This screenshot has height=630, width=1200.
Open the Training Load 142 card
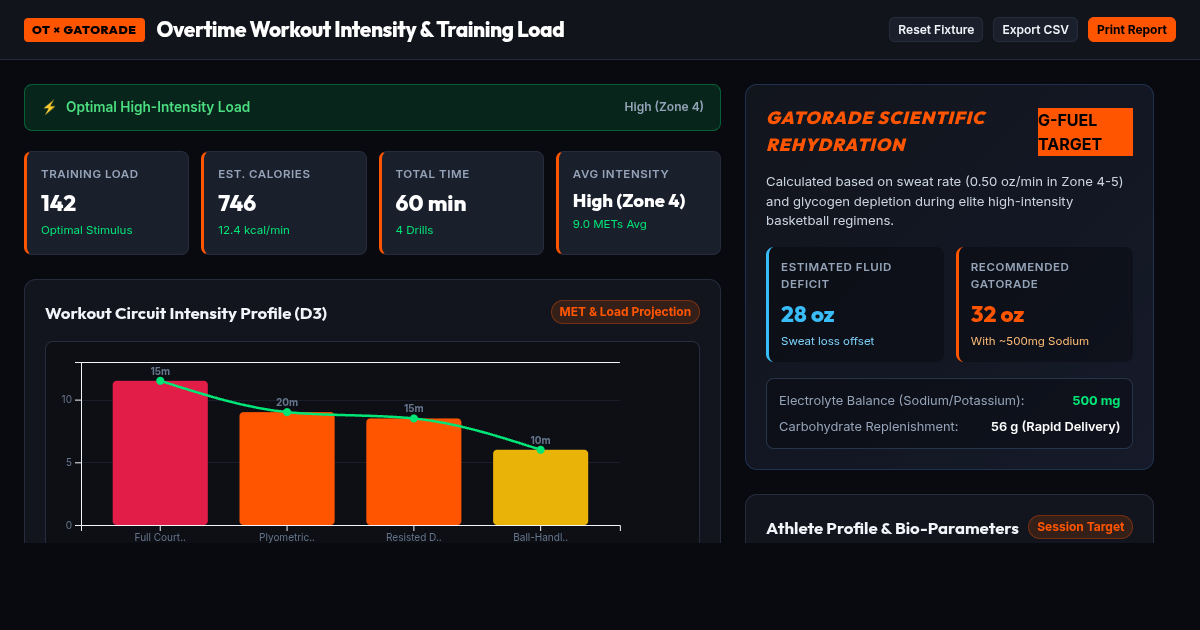click(106, 203)
